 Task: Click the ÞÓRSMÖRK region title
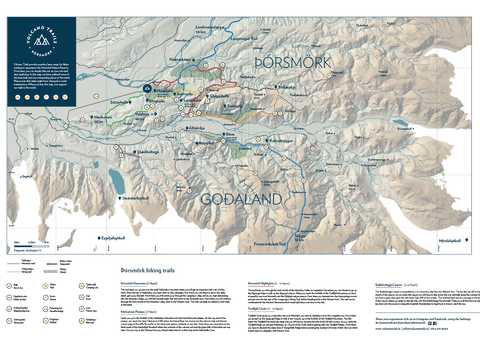[x=293, y=63]
